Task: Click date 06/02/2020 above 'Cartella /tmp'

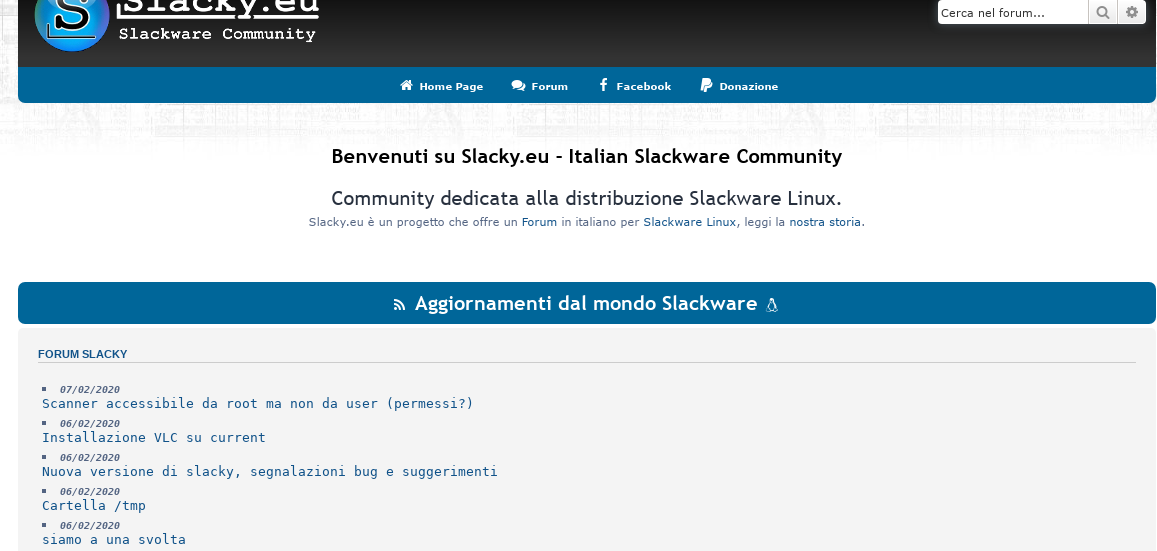Action: pos(89,491)
